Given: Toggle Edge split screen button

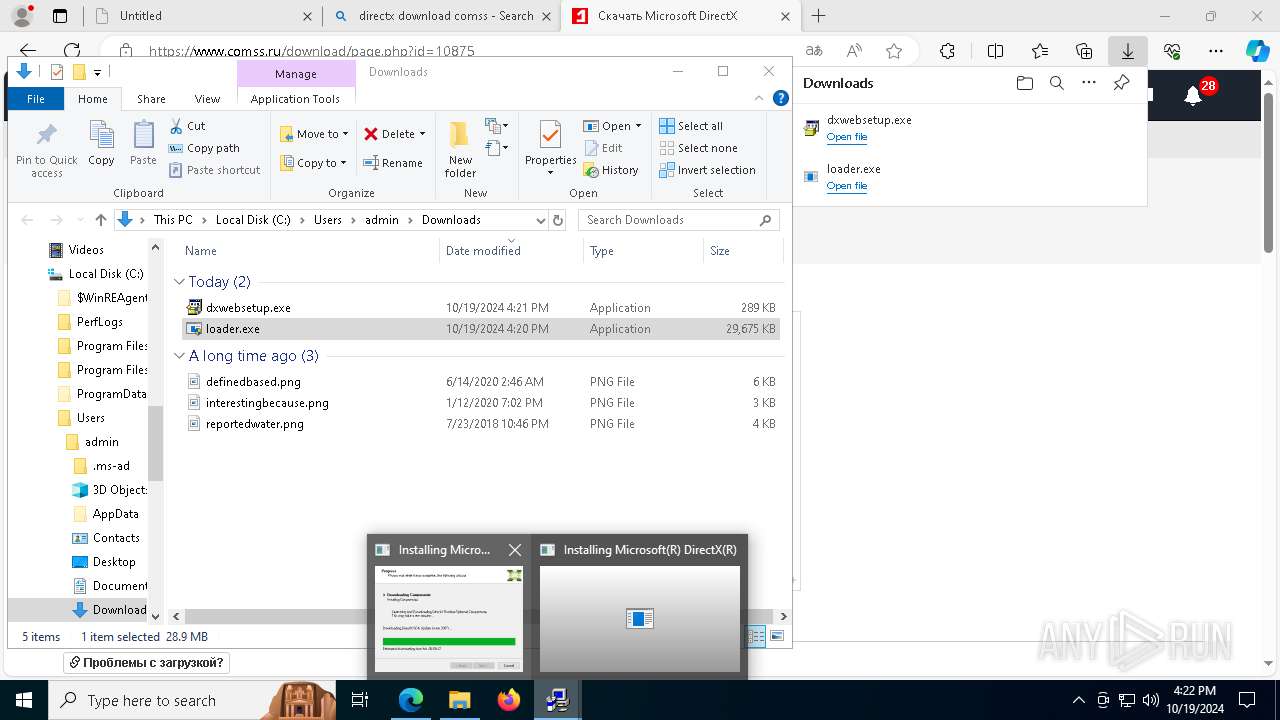Looking at the screenshot, I should [x=996, y=51].
